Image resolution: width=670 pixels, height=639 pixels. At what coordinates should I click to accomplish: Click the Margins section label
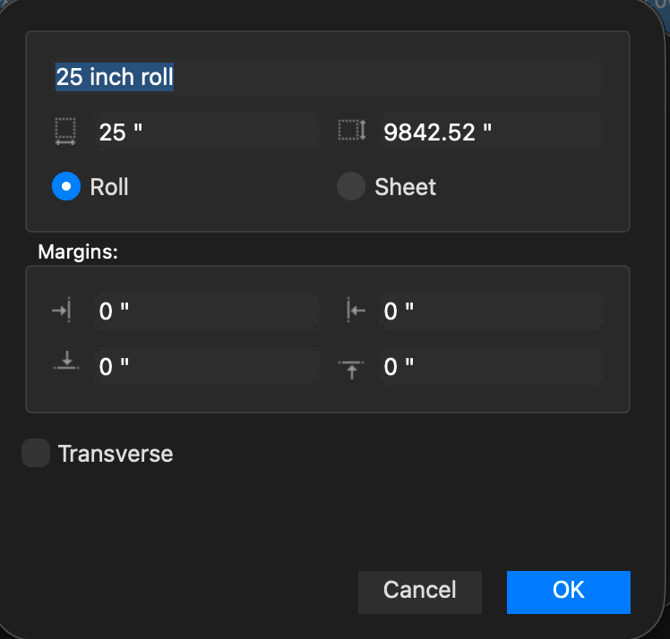pyautogui.click(x=78, y=252)
